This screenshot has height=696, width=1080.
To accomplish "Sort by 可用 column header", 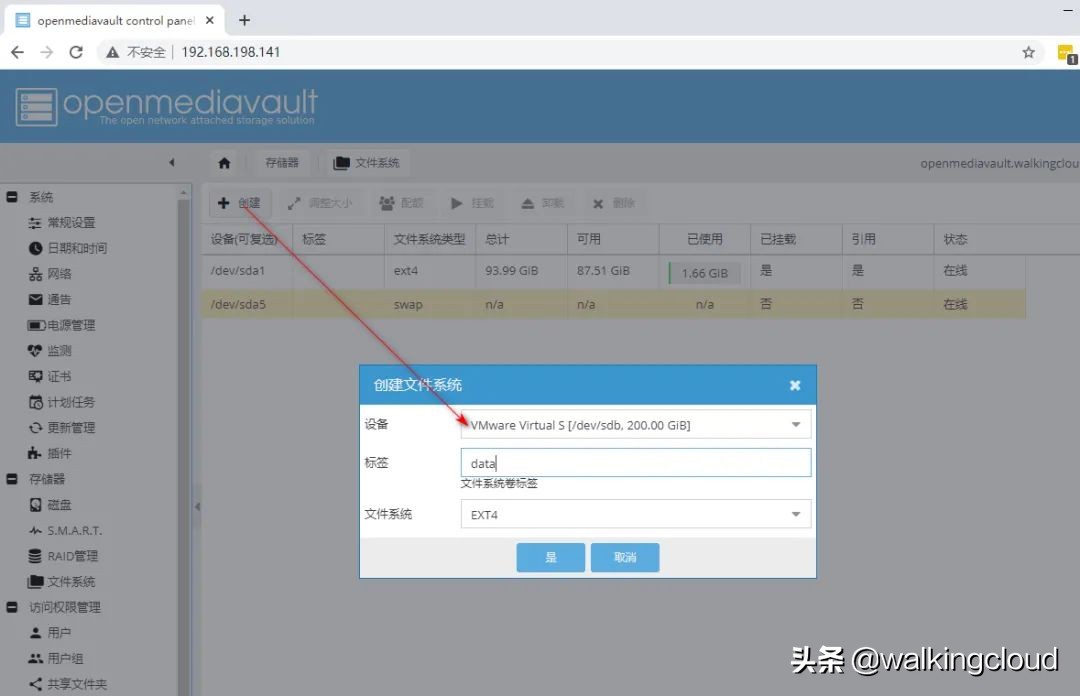I will click(x=613, y=239).
